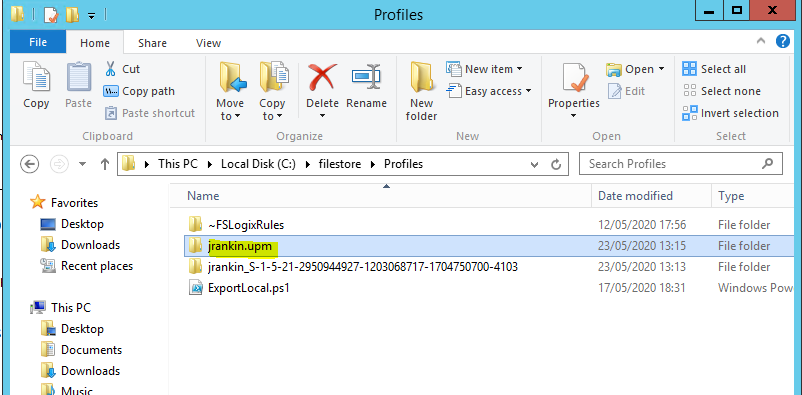Screen dimensions: 802x395
Task: Open the Customize Quick Access Toolbar dropdown
Action: click(x=92, y=16)
